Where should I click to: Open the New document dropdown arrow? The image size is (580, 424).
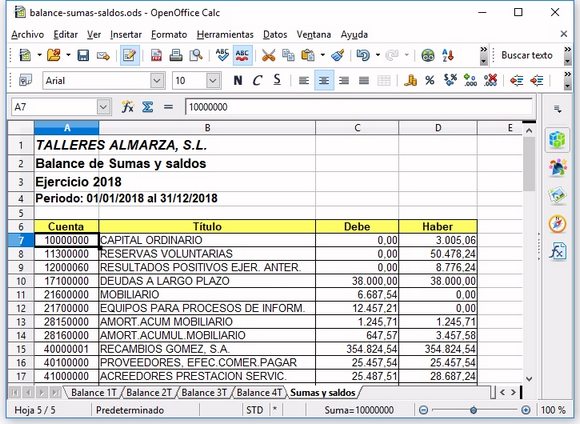(x=39, y=55)
